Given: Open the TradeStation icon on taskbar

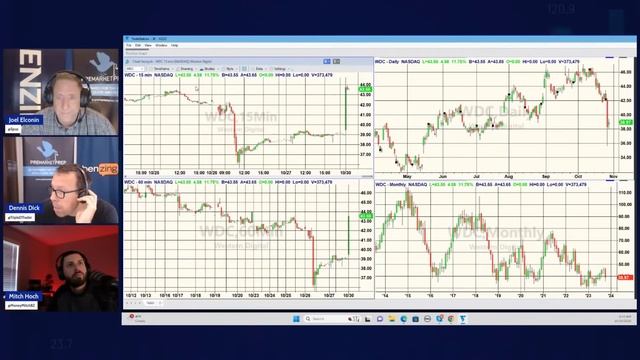Looking at the screenshot, I should [463, 319].
